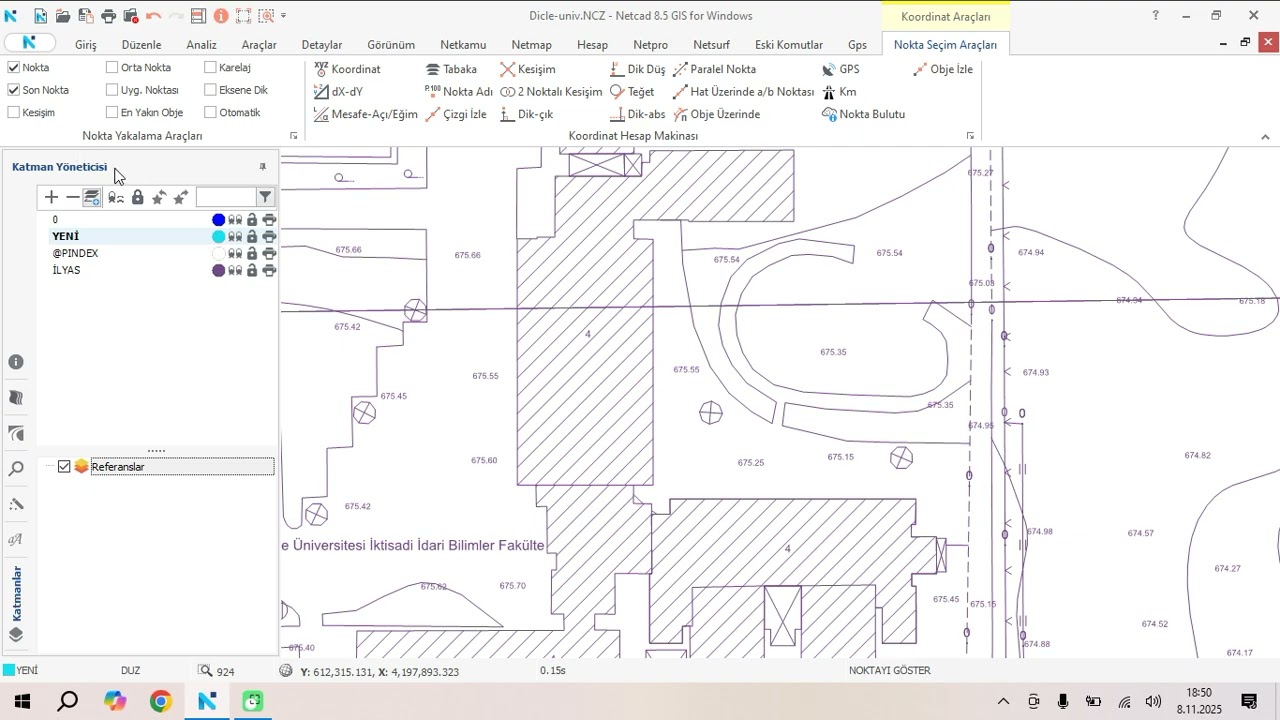Click the print icon in quick access toolbar
Screen dimensions: 1280x720
(x=108, y=16)
